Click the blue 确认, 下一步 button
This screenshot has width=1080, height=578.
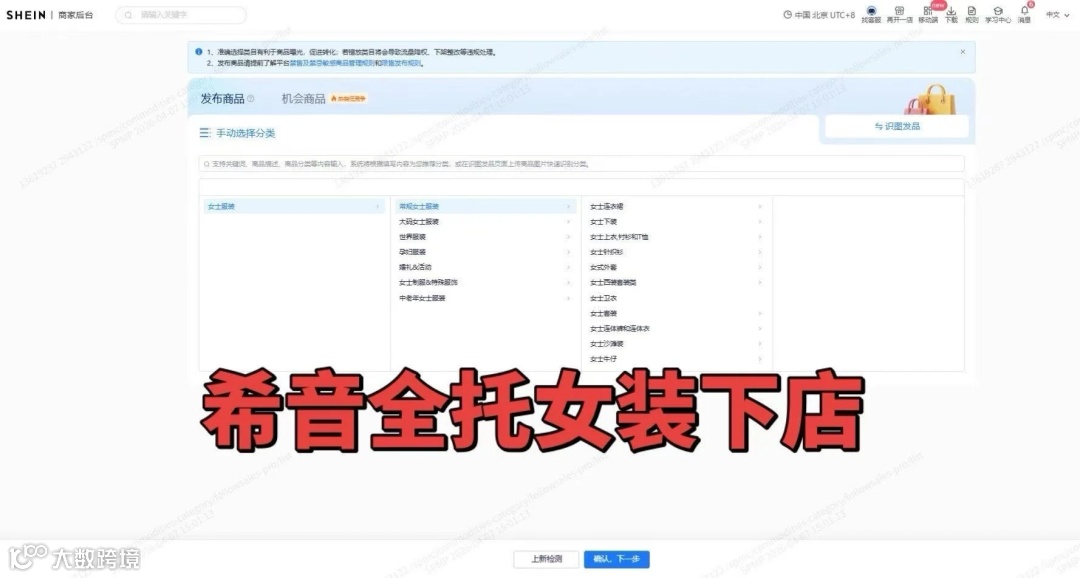point(616,559)
